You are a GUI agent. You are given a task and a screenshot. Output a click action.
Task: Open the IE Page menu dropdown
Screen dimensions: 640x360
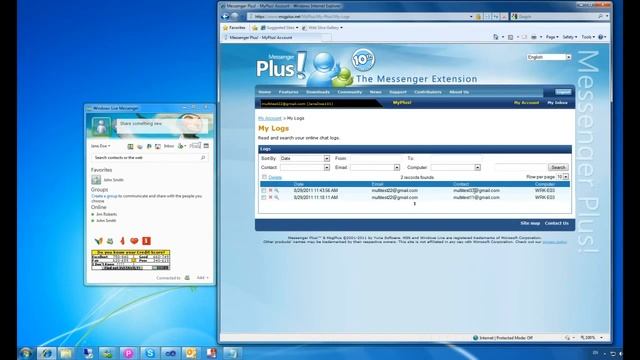coord(552,37)
